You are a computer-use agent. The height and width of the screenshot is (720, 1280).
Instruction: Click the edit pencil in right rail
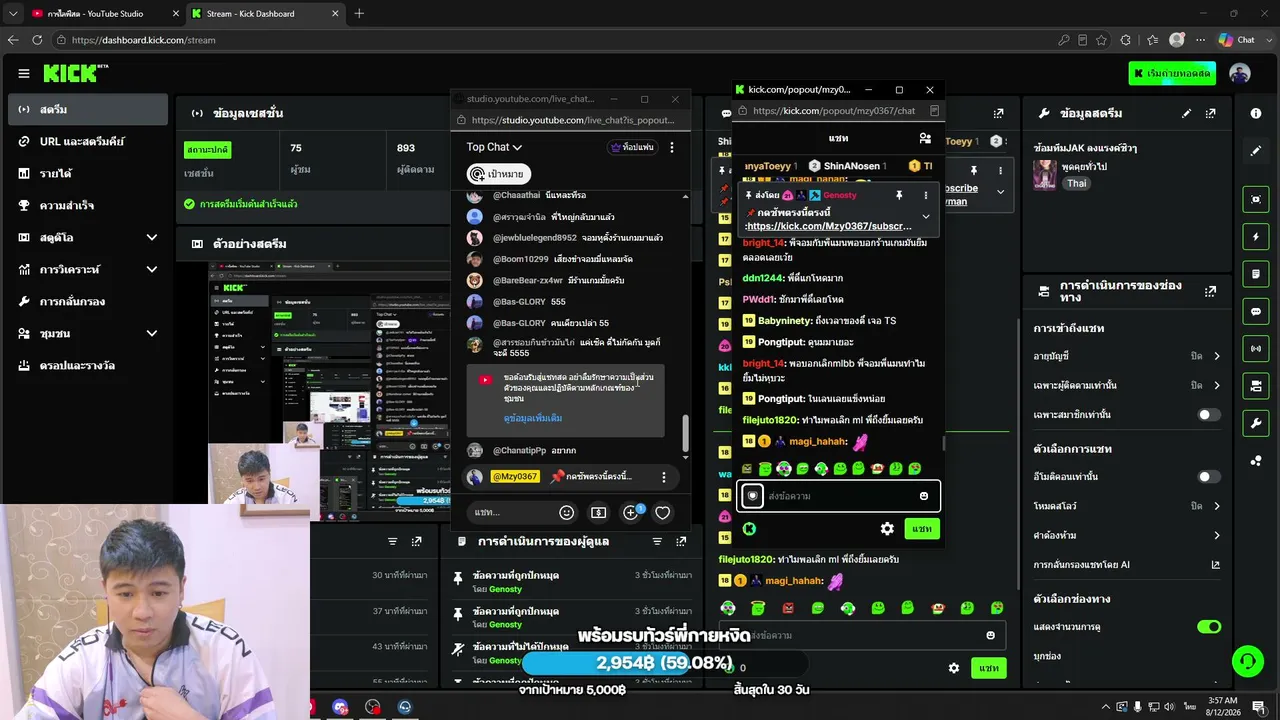[x=1256, y=151]
